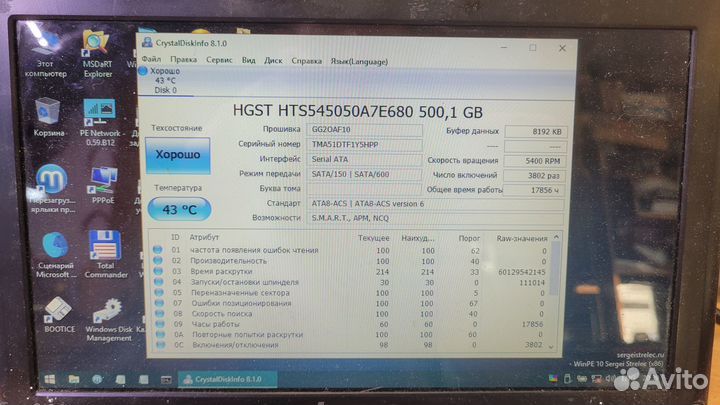The height and width of the screenshot is (405, 720).
Task: Click status circle of attribute 09 Часы работы
Action: click(160, 324)
